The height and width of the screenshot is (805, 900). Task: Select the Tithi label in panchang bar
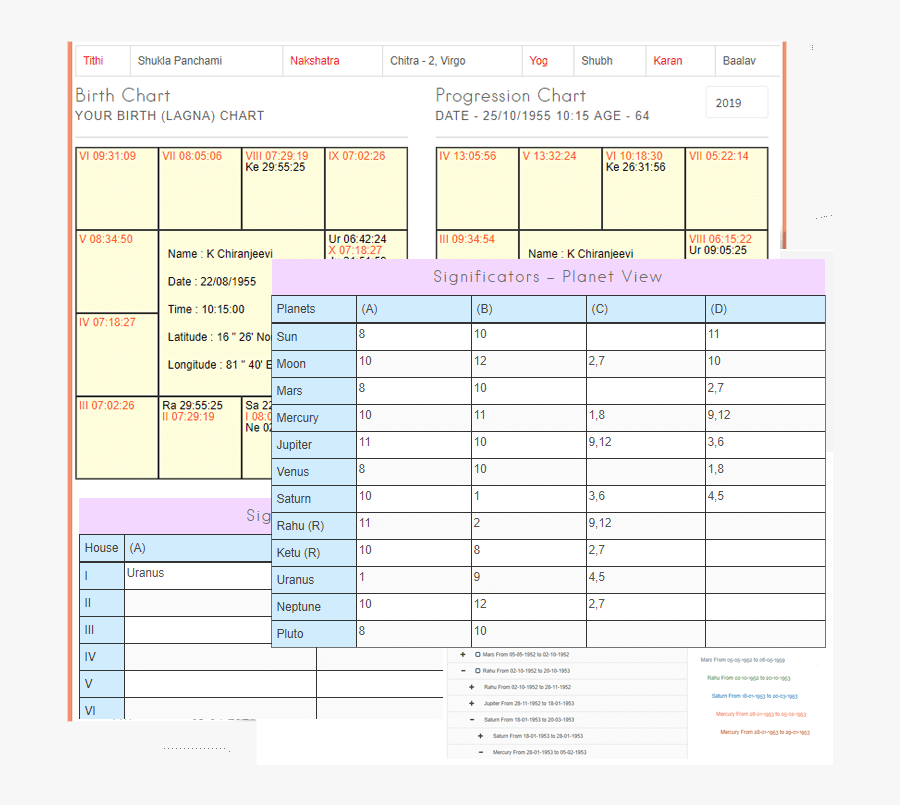coord(93,61)
